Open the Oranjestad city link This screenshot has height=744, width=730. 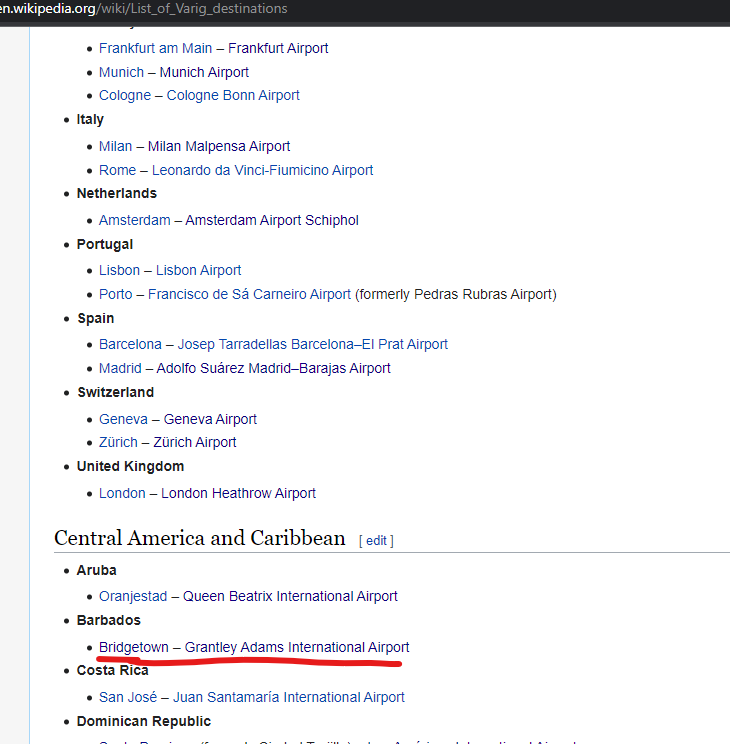coord(133,596)
